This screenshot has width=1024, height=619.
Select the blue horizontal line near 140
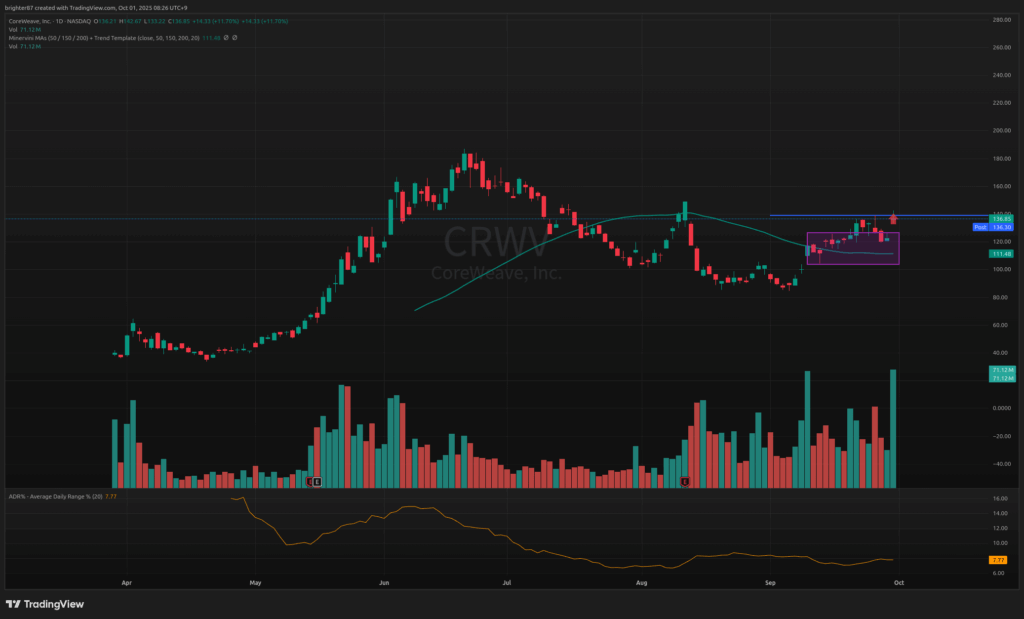[x=850, y=216]
